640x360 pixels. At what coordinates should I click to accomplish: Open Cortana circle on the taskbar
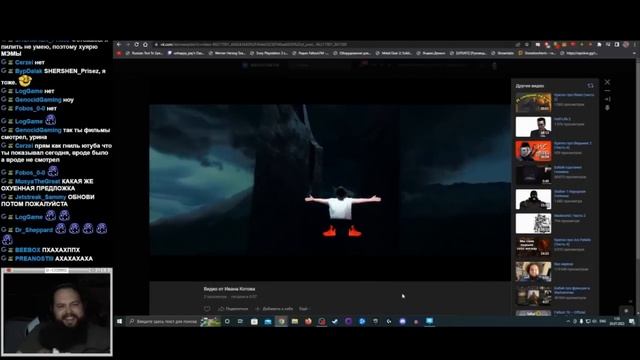[x=227, y=322]
